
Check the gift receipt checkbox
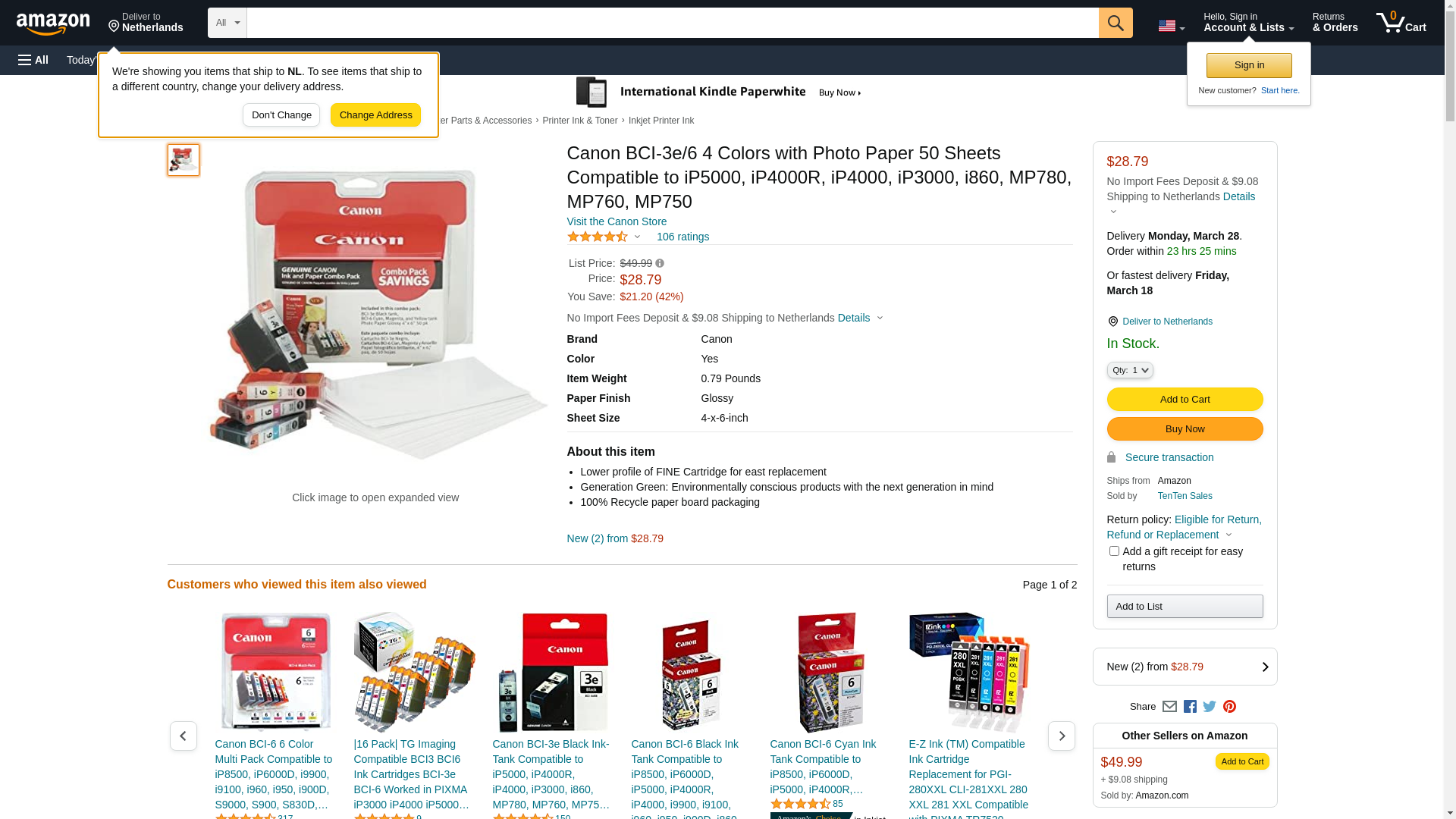coord(1114,551)
